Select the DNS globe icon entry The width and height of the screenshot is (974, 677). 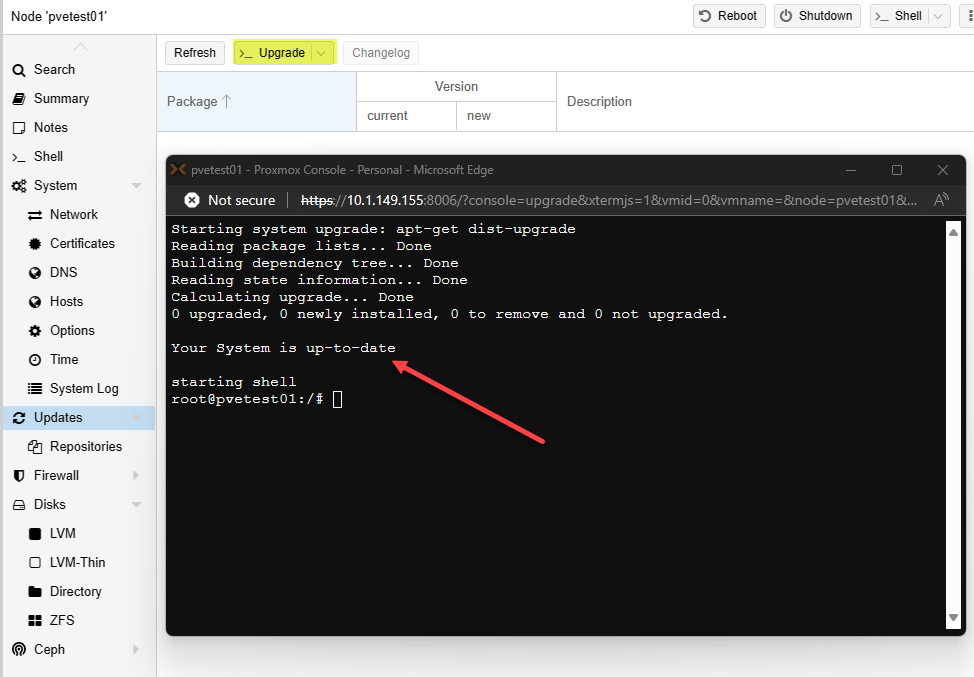tap(35, 273)
